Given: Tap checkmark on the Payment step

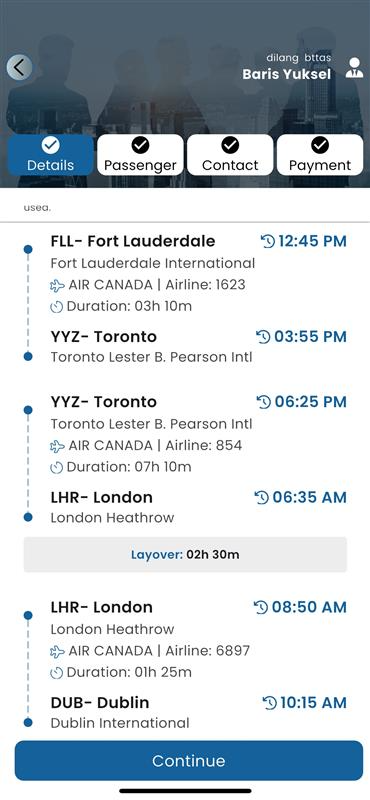Looking at the screenshot, I should point(320,145).
